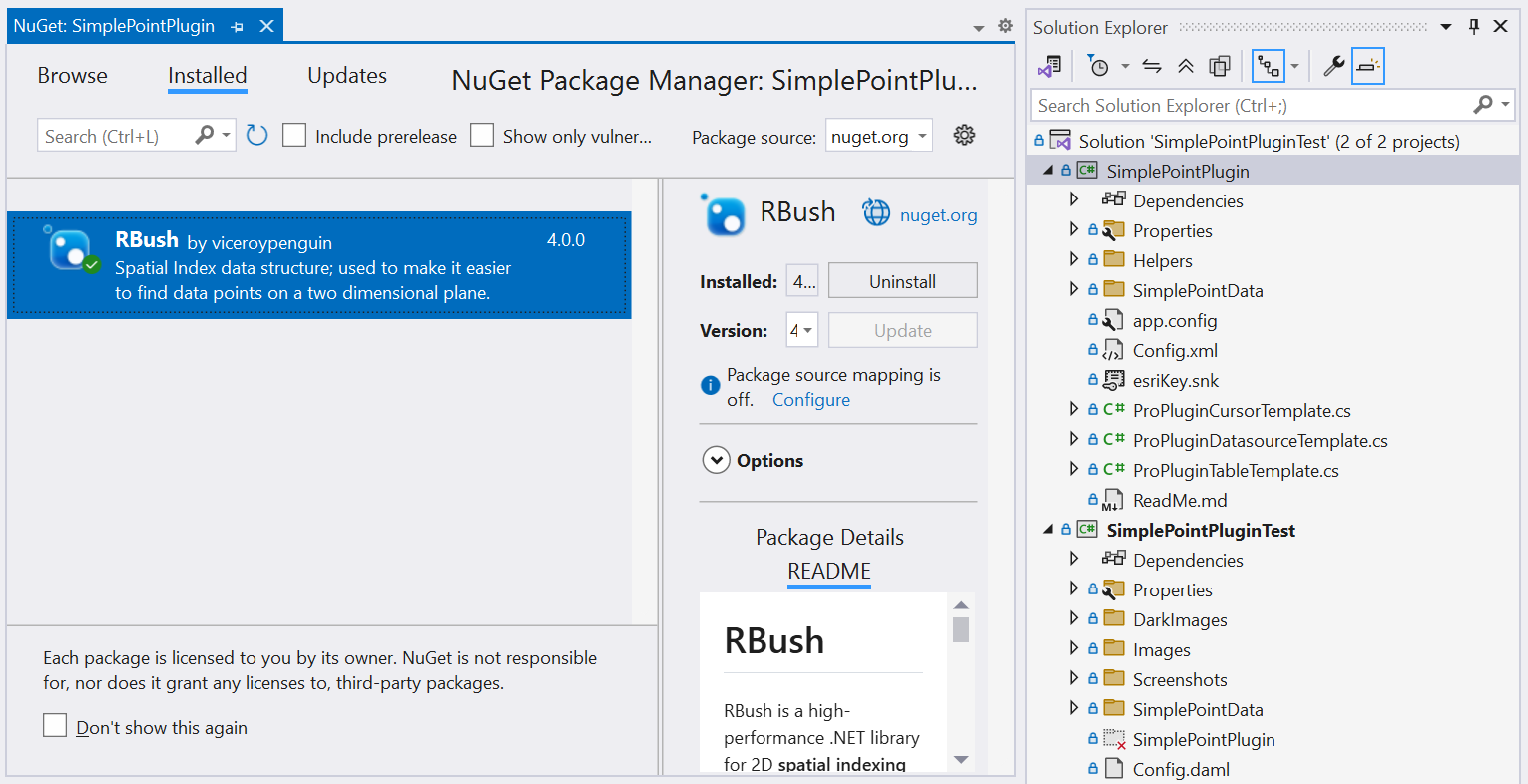Refresh the NuGet package list
Image resolution: width=1528 pixels, height=784 pixels.
(x=256, y=135)
